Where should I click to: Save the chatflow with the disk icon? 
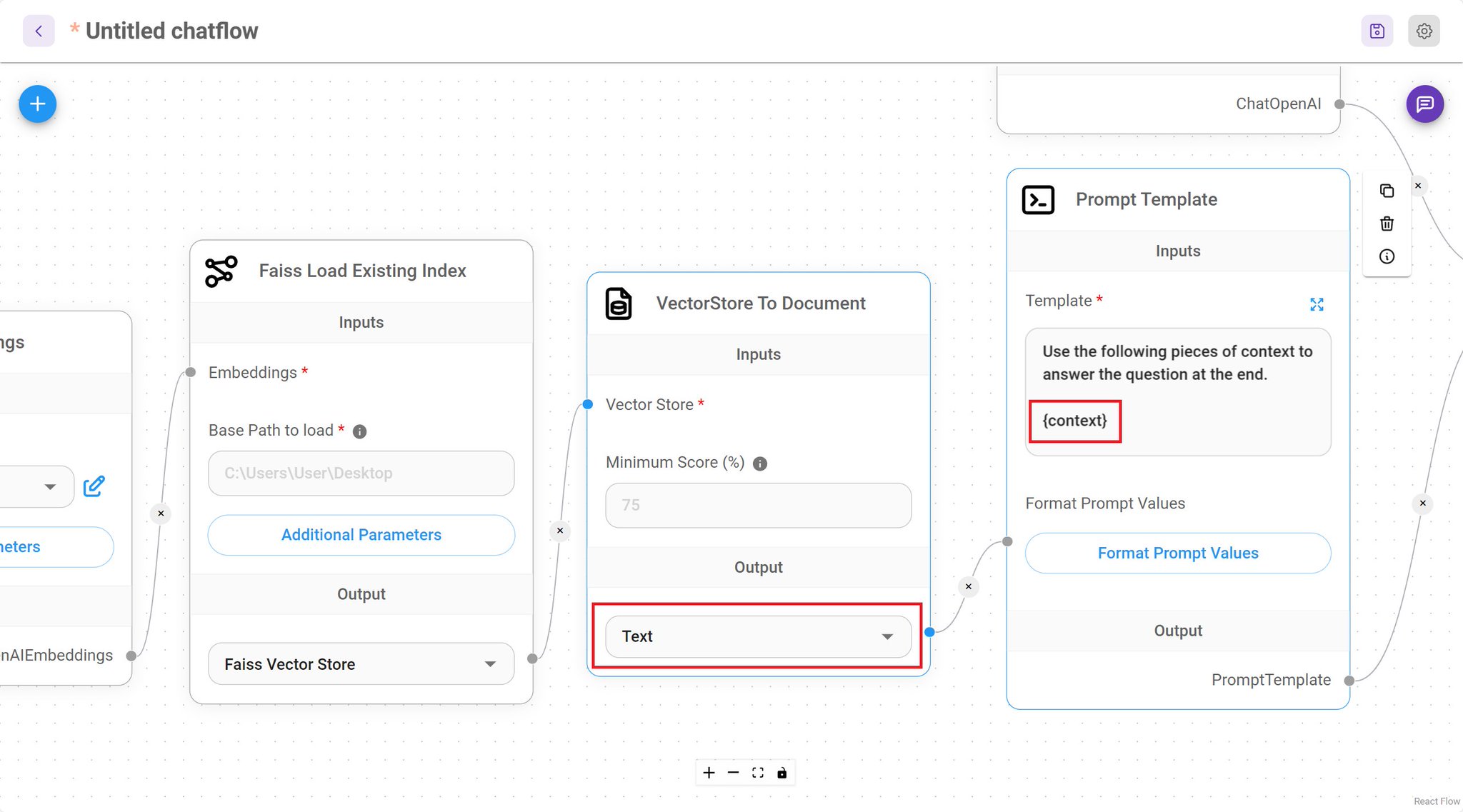pos(1377,31)
